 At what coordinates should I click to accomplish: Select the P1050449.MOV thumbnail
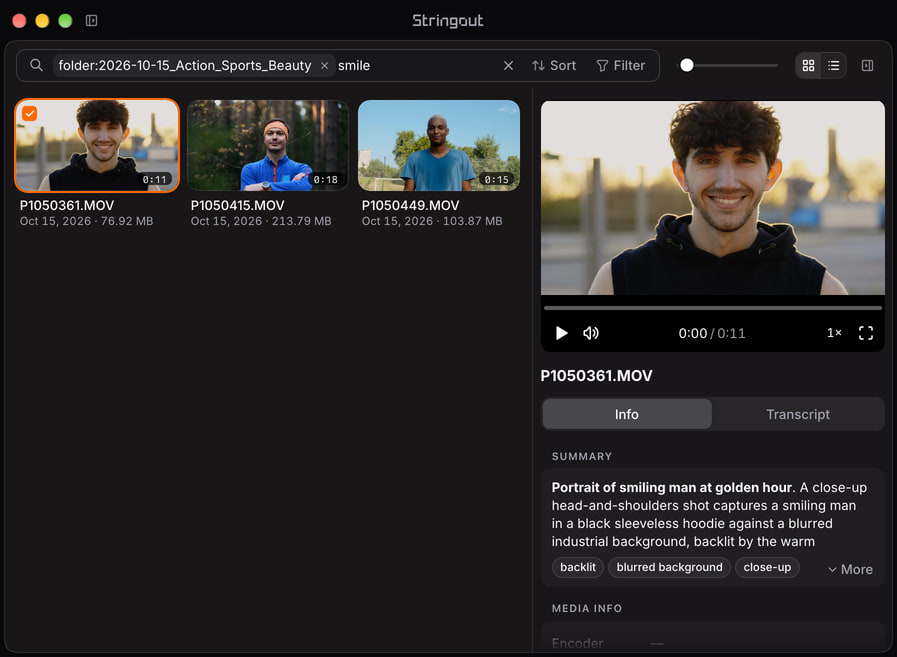point(439,145)
